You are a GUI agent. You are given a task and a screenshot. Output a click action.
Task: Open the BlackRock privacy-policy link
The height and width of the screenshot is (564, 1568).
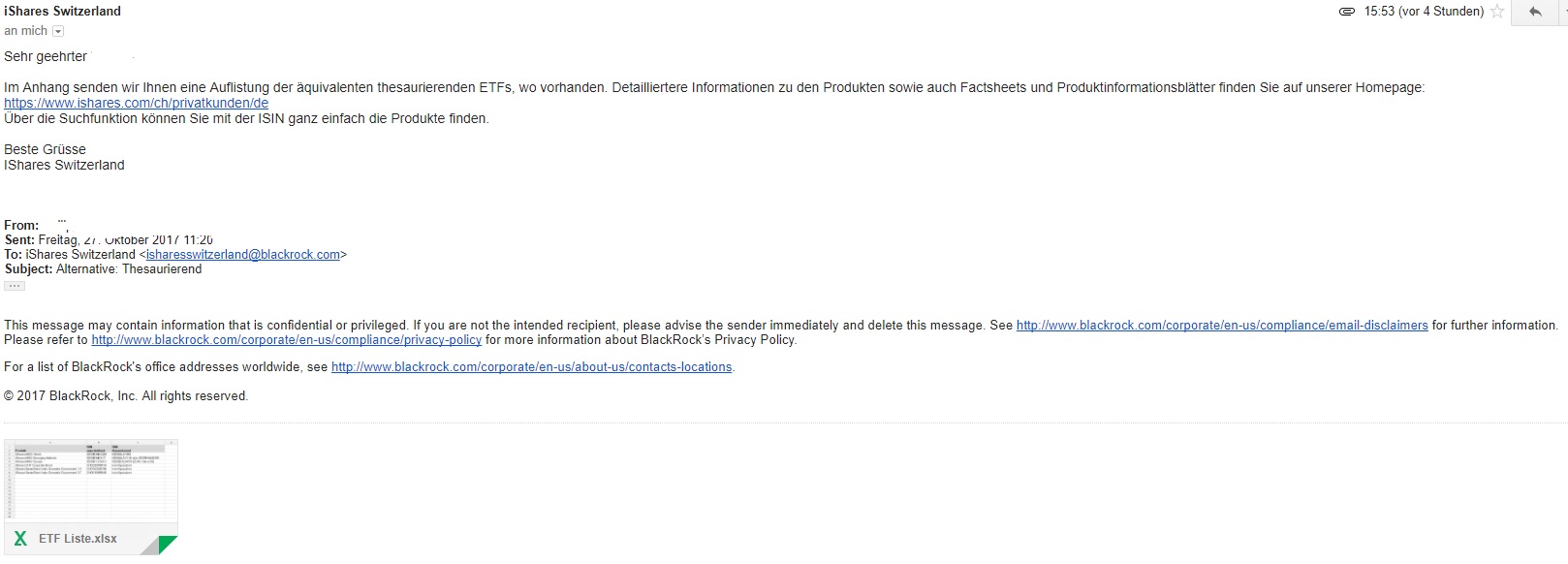click(286, 340)
